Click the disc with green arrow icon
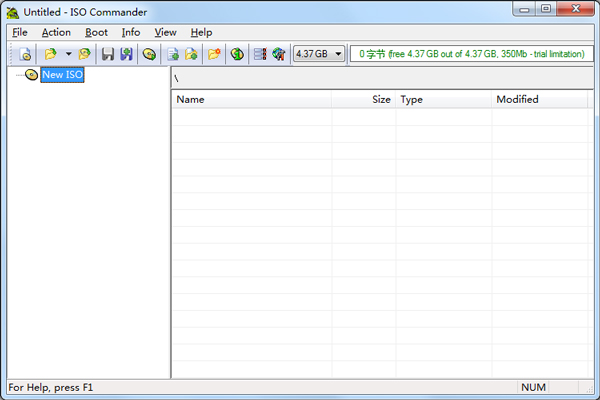 coord(149,54)
